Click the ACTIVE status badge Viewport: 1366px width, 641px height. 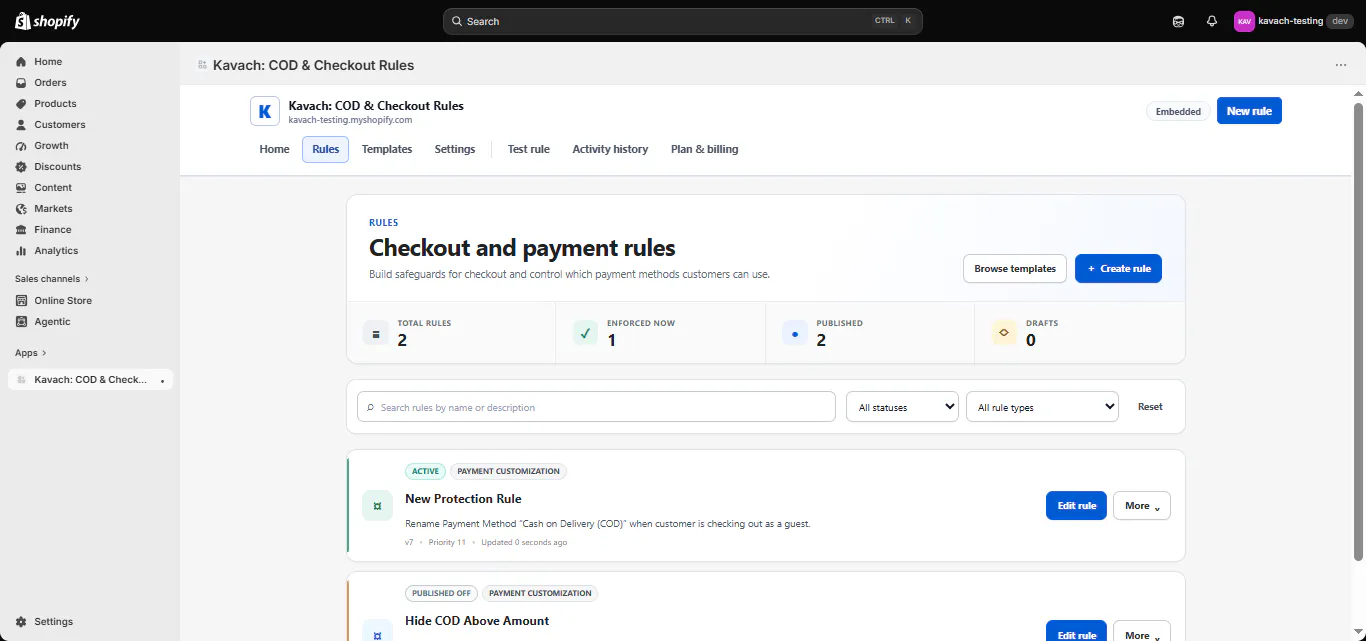point(425,471)
